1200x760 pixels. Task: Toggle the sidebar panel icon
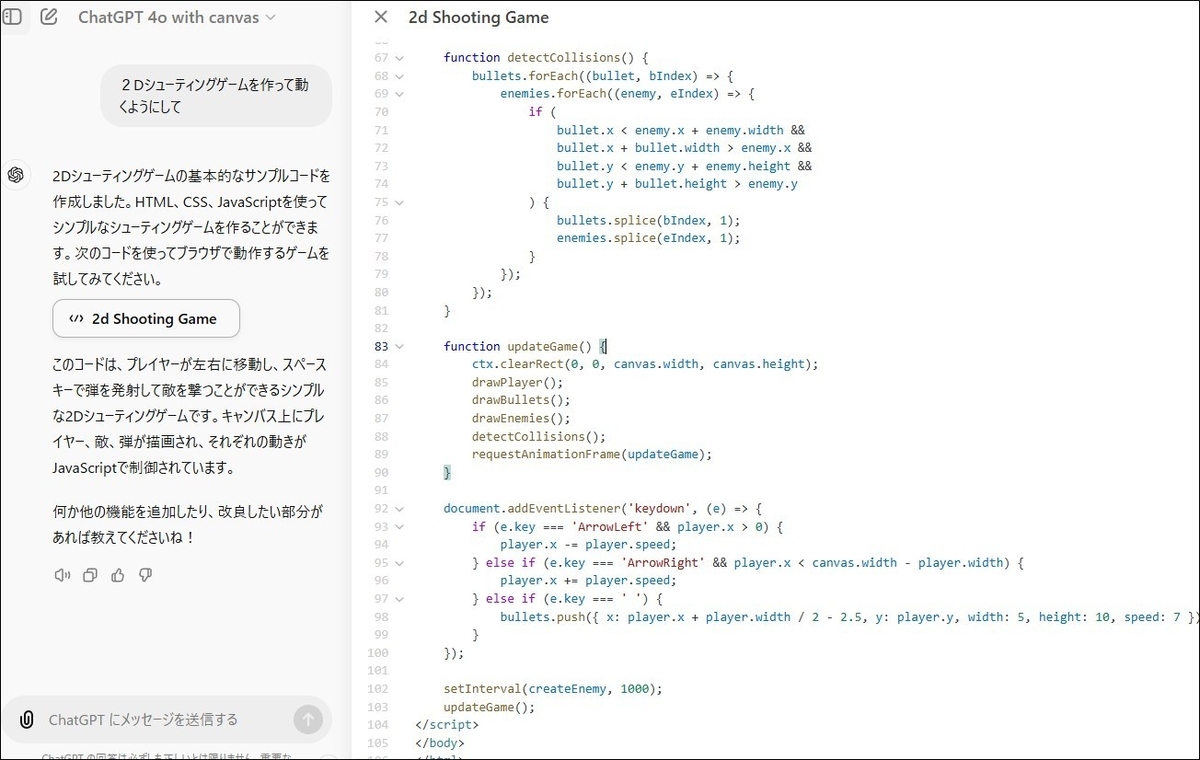coord(14,17)
